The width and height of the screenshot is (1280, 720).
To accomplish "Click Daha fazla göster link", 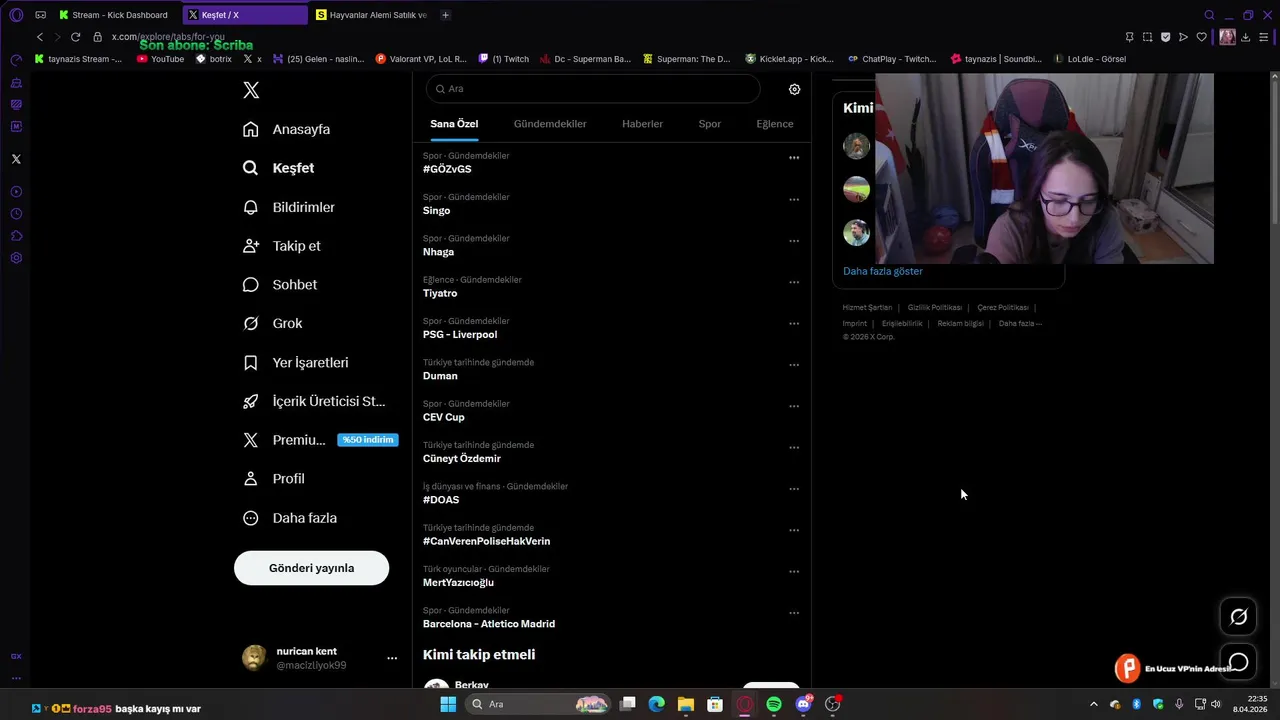I will tap(883, 271).
